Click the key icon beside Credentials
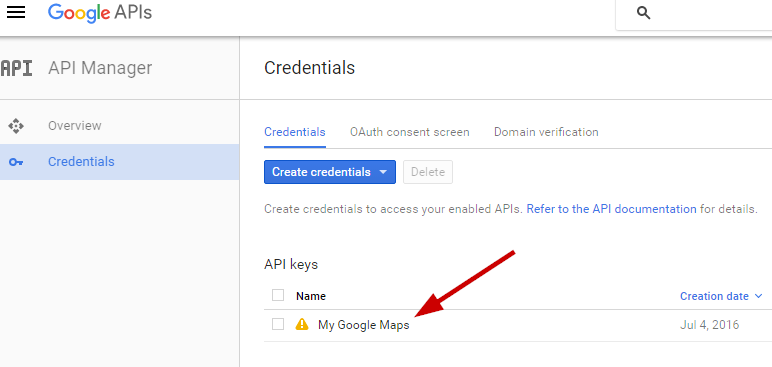 [16, 162]
